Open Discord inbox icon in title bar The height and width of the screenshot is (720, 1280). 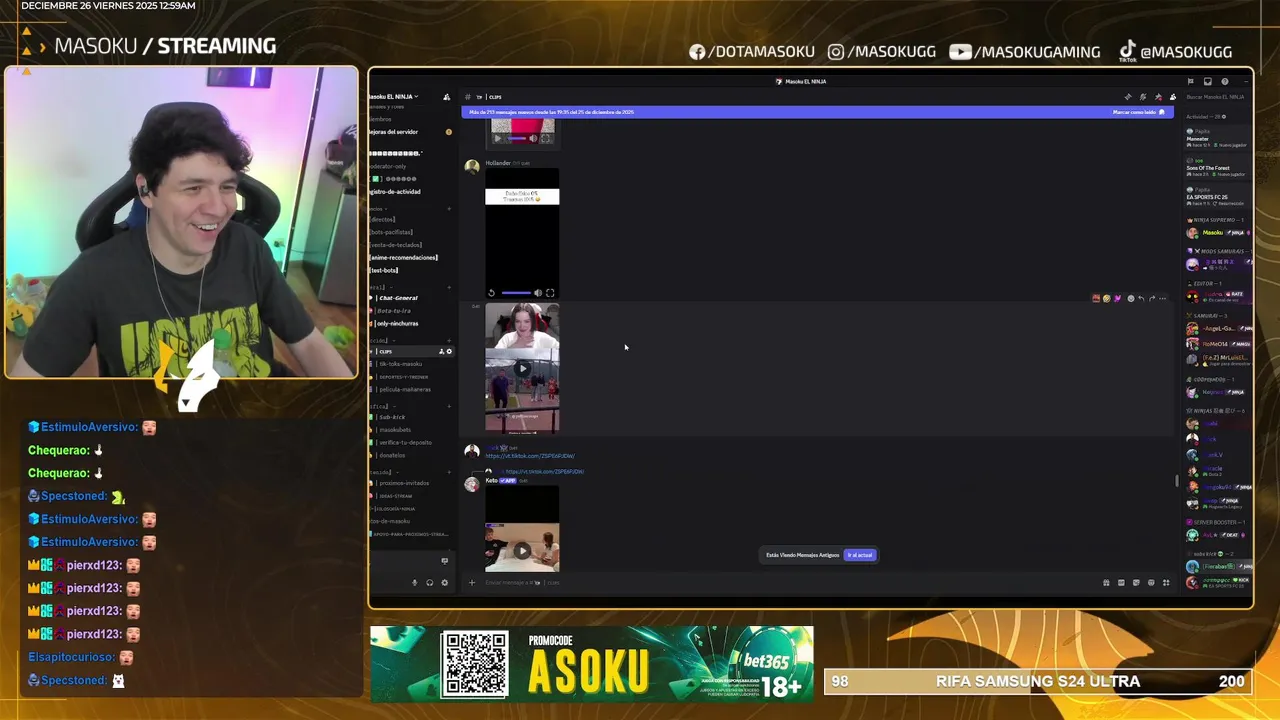click(1207, 82)
